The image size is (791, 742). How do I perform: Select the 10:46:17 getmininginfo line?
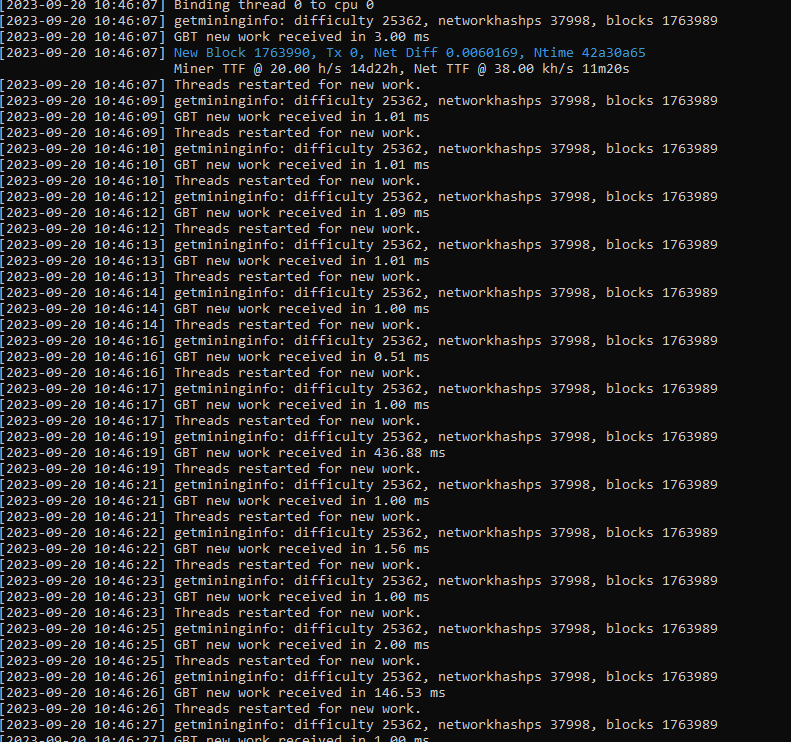(359, 389)
